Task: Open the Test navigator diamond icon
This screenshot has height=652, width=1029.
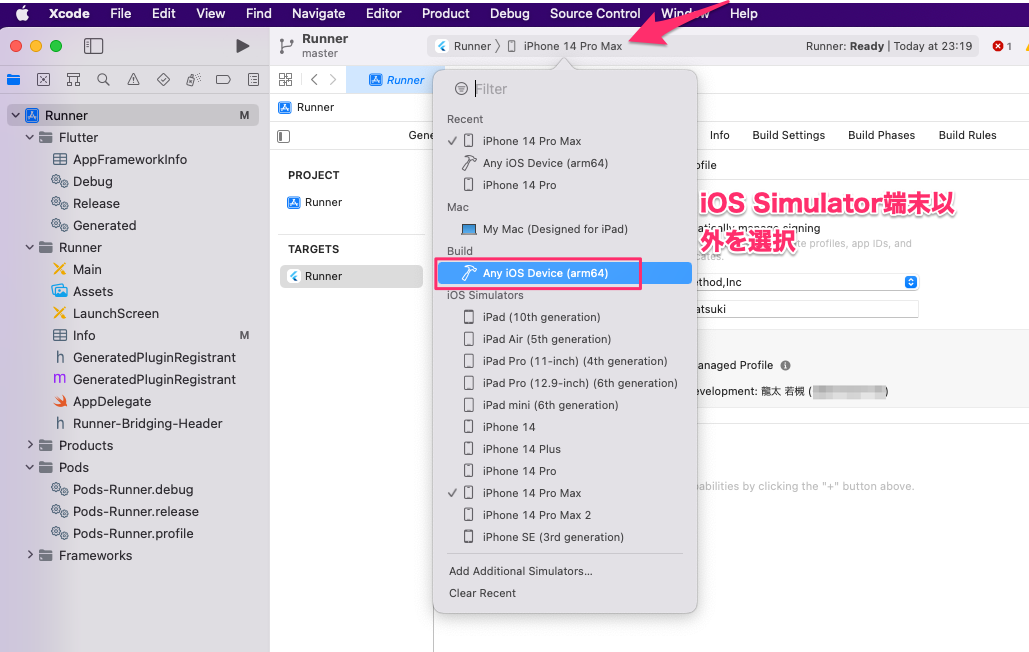Action: 163,80
